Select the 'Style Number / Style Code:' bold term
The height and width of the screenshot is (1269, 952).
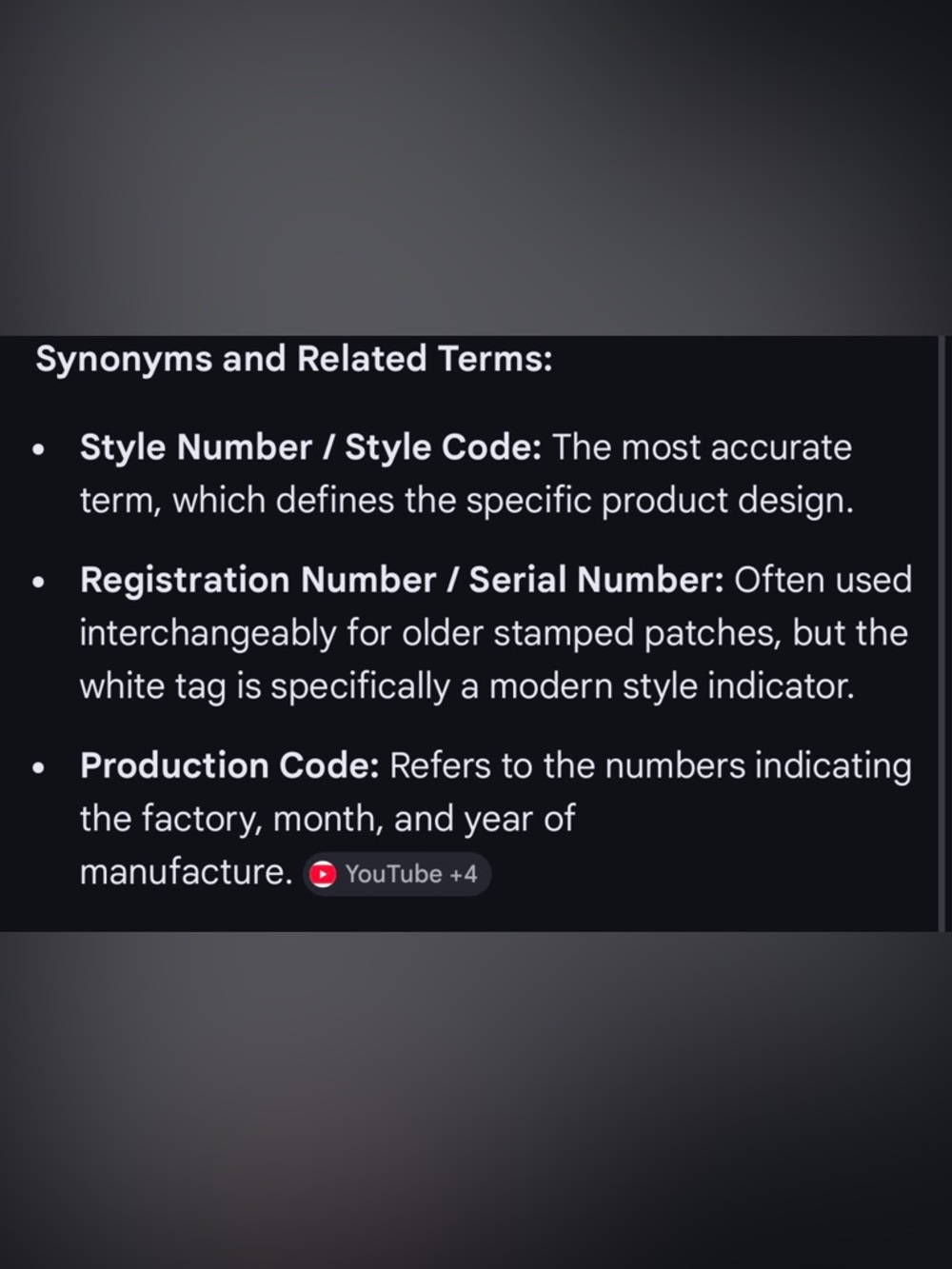click(311, 447)
